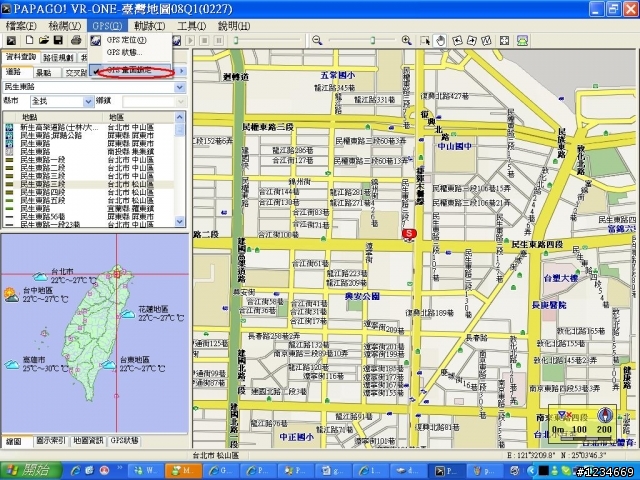Switch to the 圖示索引 bottom tab

click(x=51, y=441)
